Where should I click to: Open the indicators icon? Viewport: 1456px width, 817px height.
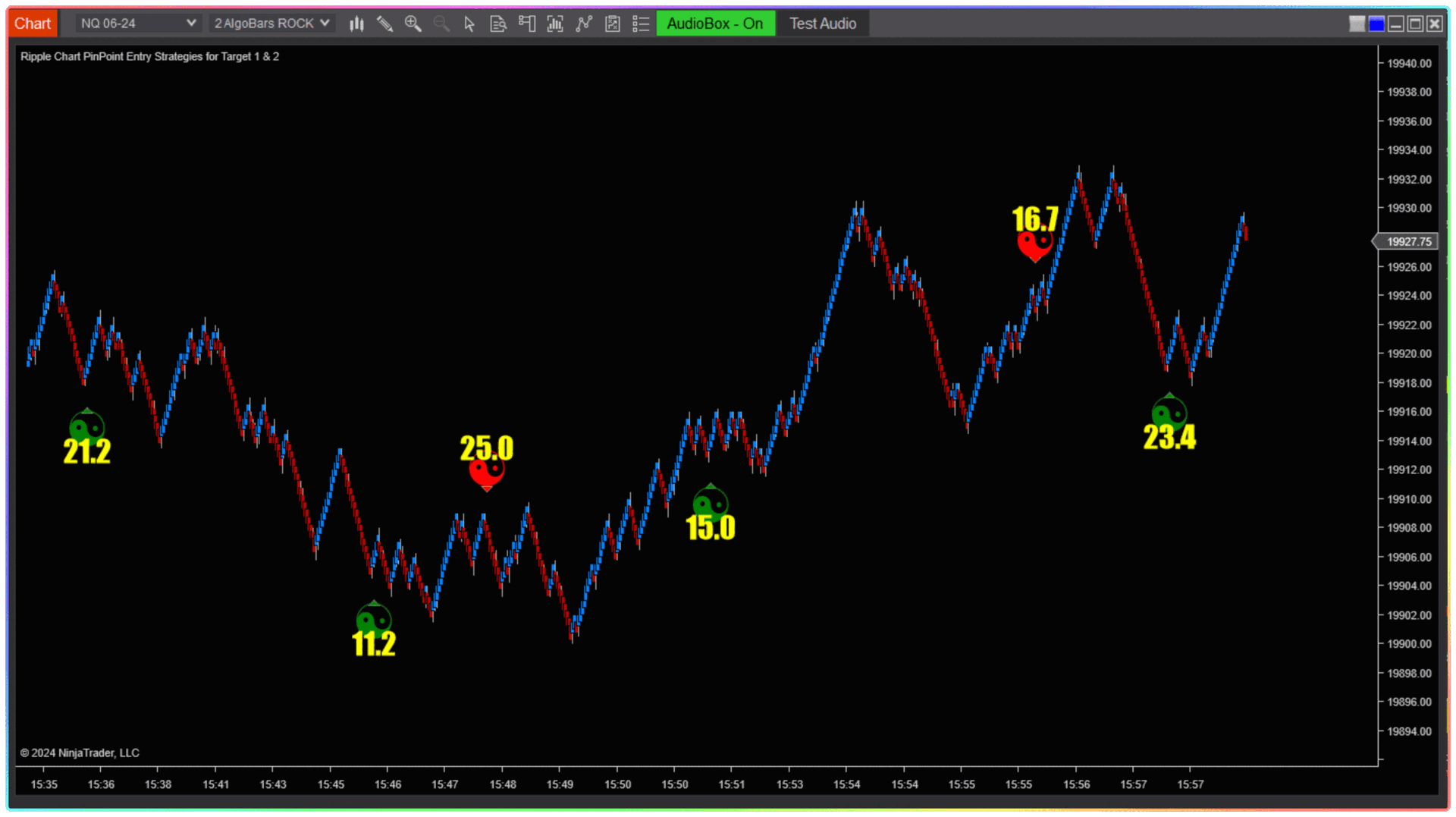555,24
